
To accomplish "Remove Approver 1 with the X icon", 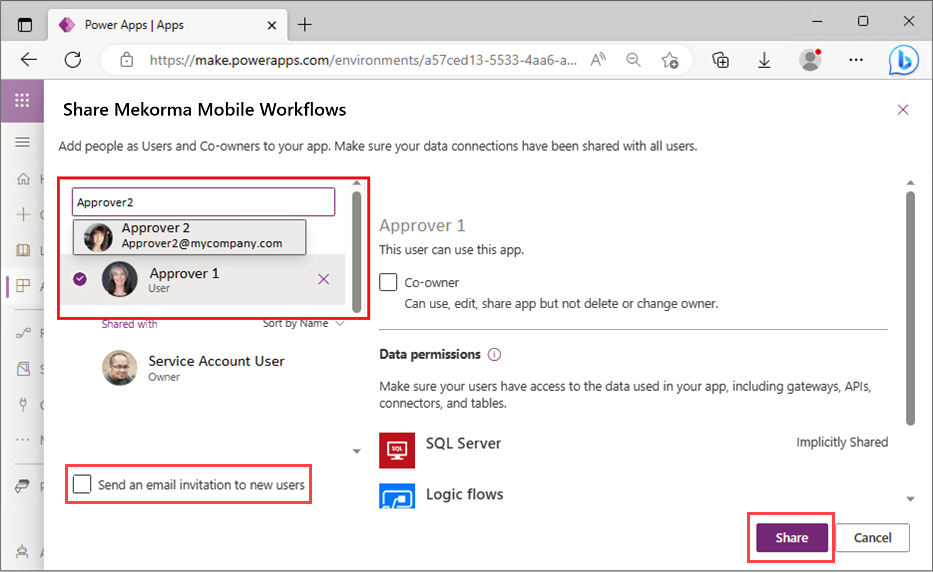I will coord(324,279).
